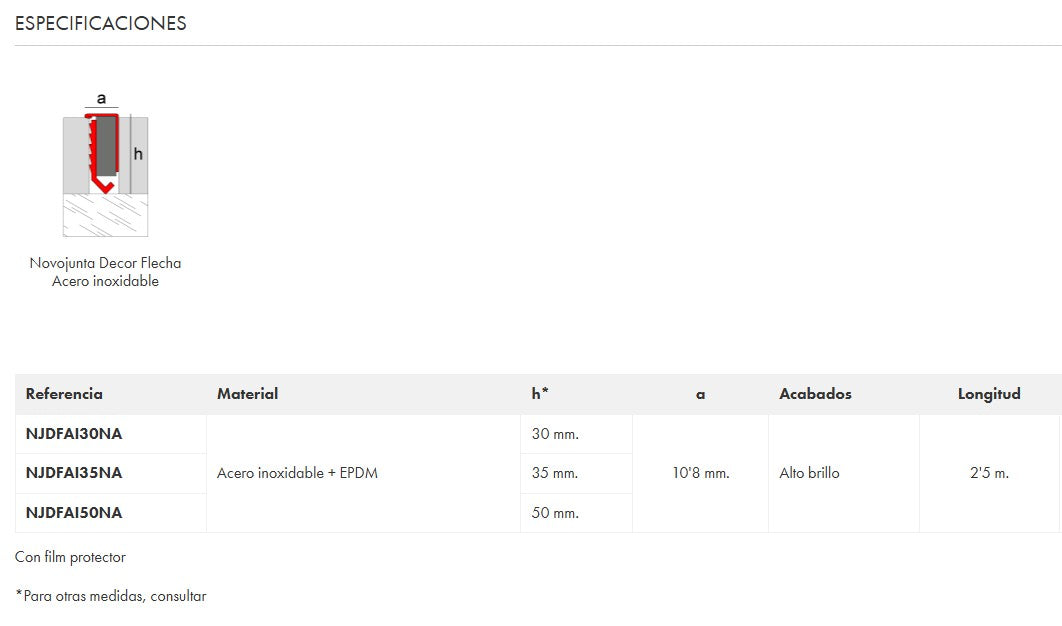Select reference NJDFAI35NA in the table

pyautogui.click(x=74, y=473)
